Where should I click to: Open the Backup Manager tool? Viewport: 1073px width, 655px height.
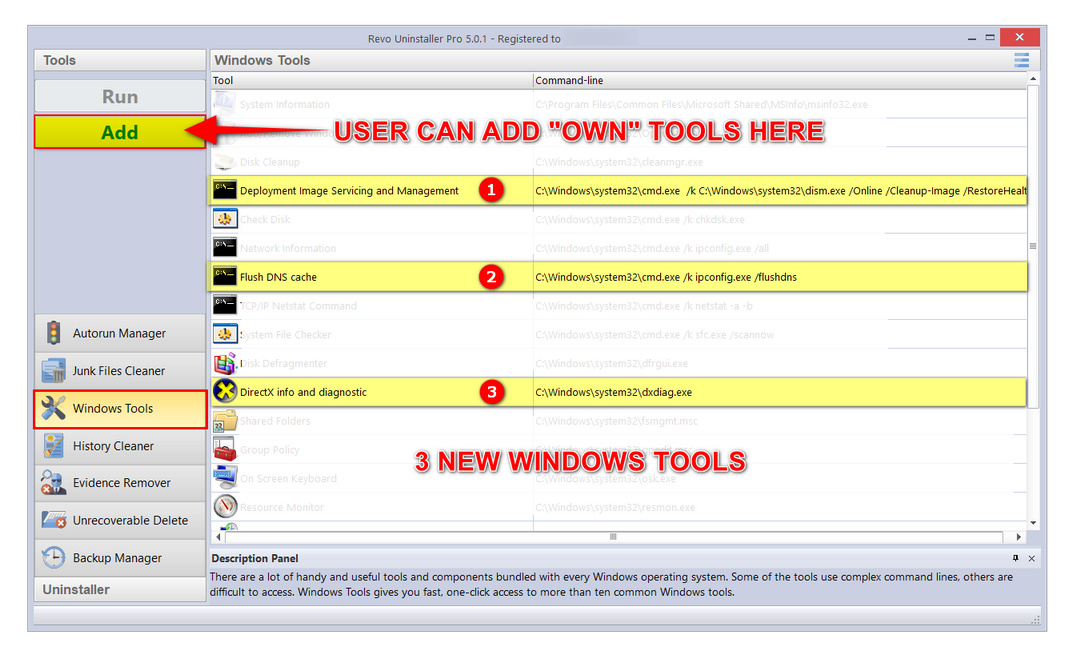(120, 558)
